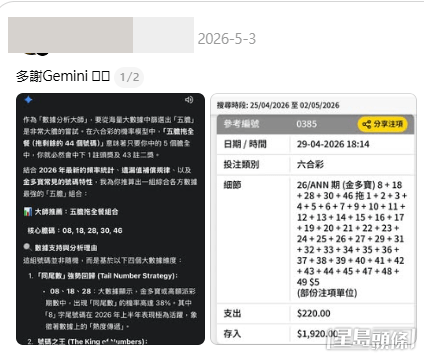
Task: Click the Gemini sparkle icon in left screenshot
Action: pyautogui.click(x=28, y=100)
